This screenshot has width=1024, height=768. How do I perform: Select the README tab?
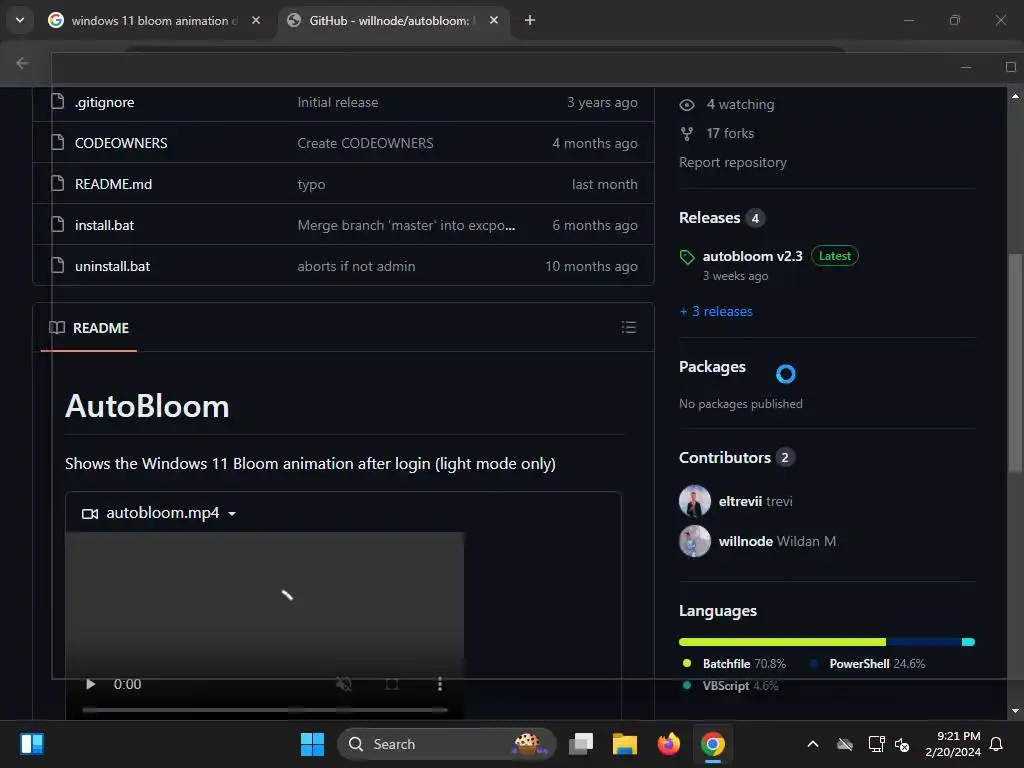tap(89, 328)
